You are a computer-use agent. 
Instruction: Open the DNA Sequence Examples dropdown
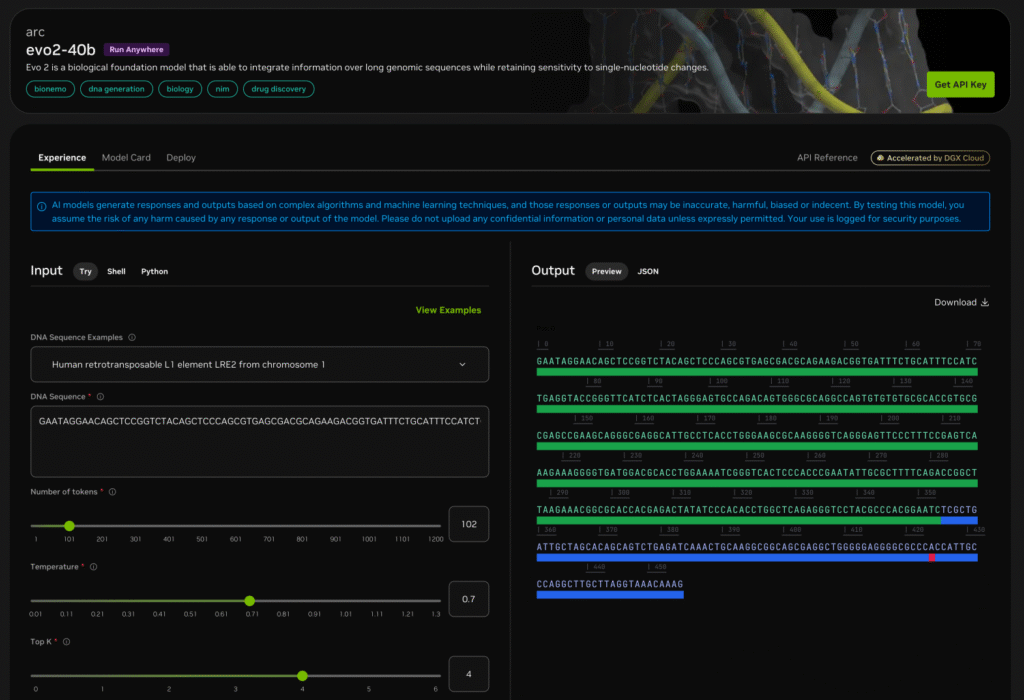pos(260,365)
